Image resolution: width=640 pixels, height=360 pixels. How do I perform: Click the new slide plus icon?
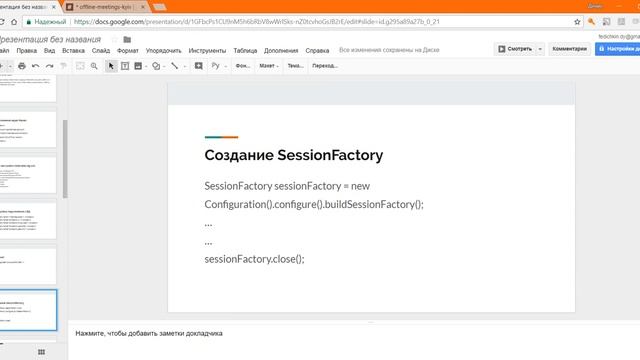click(x=2, y=66)
